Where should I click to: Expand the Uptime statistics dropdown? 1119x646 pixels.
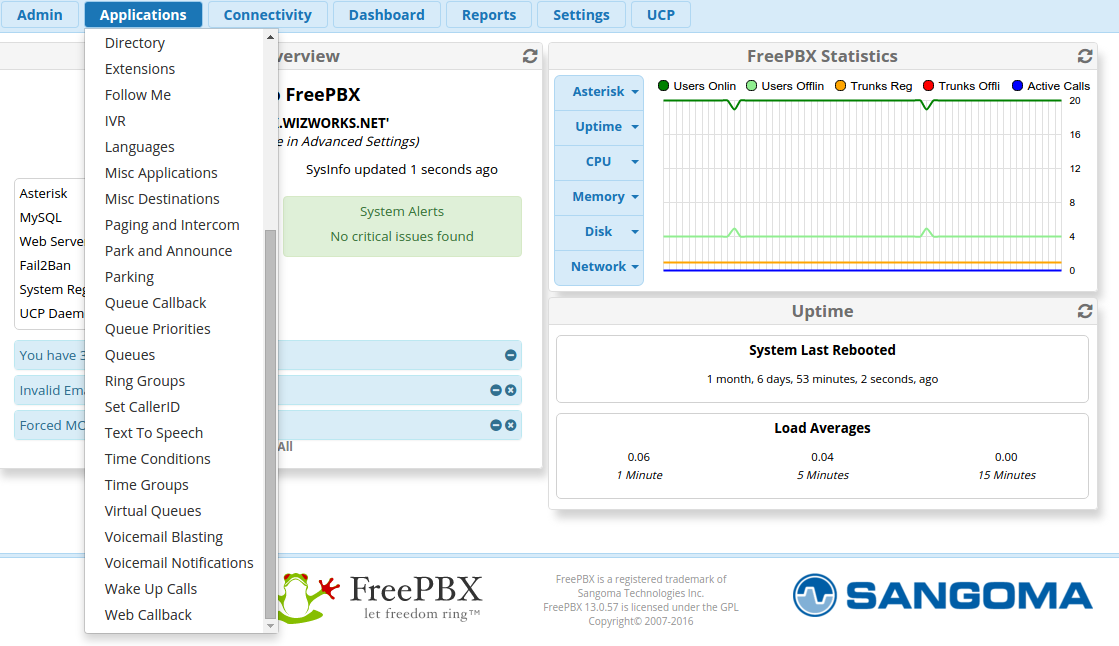(x=599, y=127)
